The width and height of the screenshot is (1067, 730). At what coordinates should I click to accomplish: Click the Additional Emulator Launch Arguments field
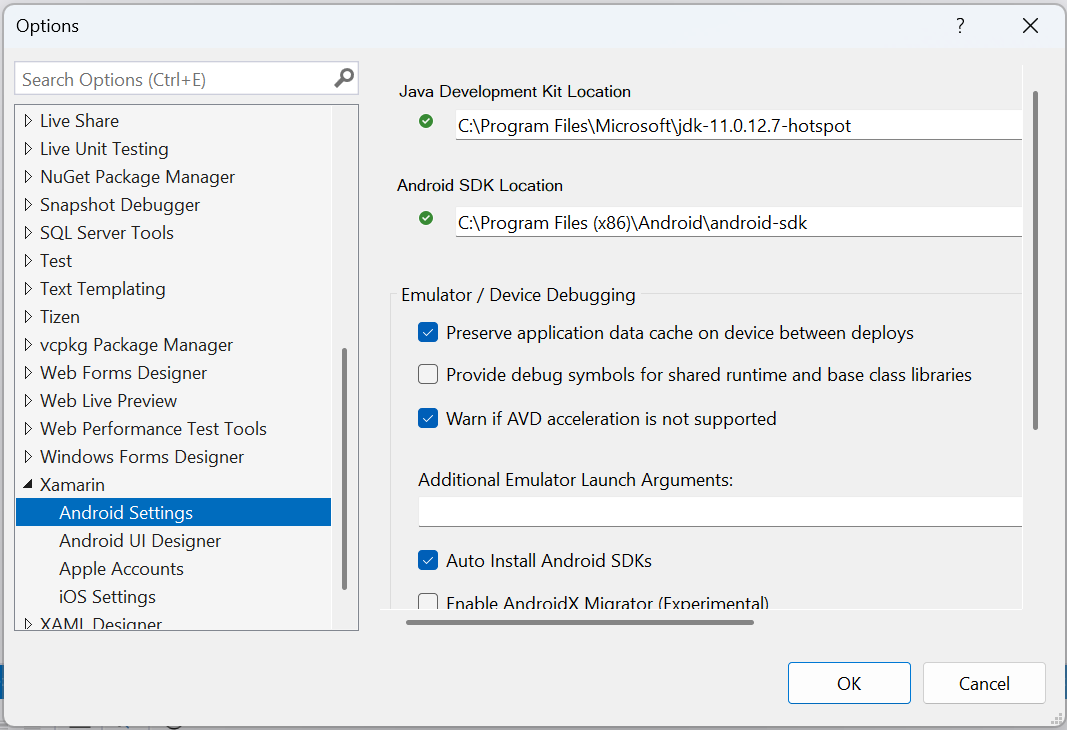pos(720,511)
